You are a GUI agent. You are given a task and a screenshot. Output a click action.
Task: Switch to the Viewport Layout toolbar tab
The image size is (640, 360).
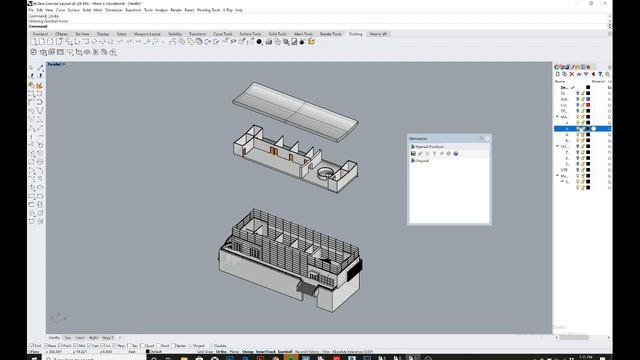pyautogui.click(x=147, y=34)
